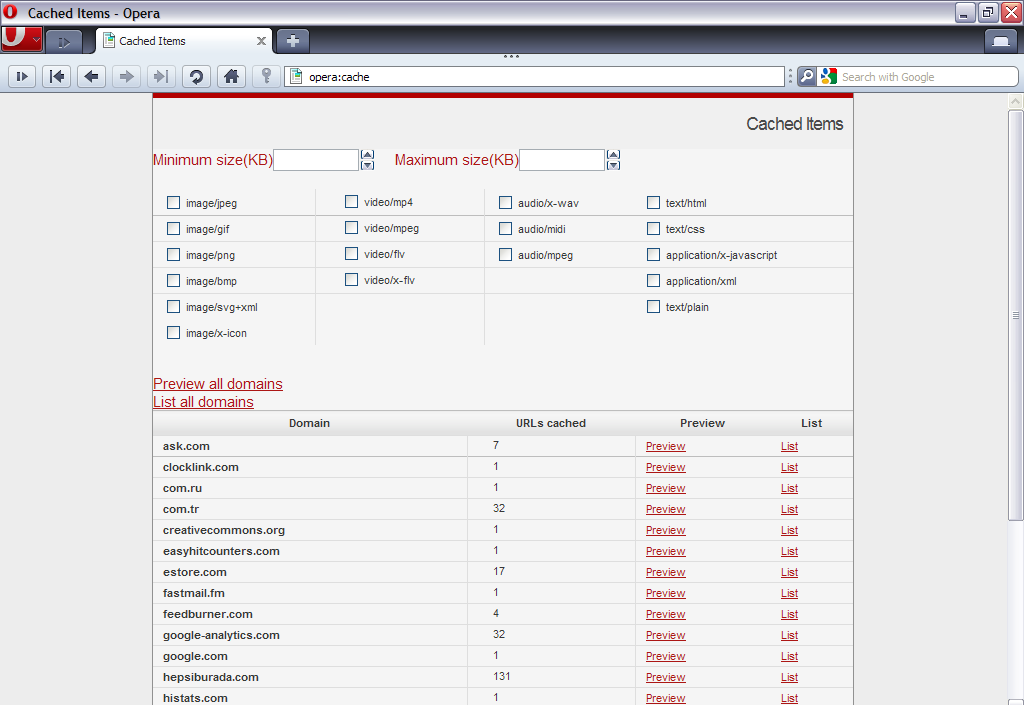The width and height of the screenshot is (1024, 705).
Task: Enable the audio/mpeg filter
Action: click(x=505, y=255)
